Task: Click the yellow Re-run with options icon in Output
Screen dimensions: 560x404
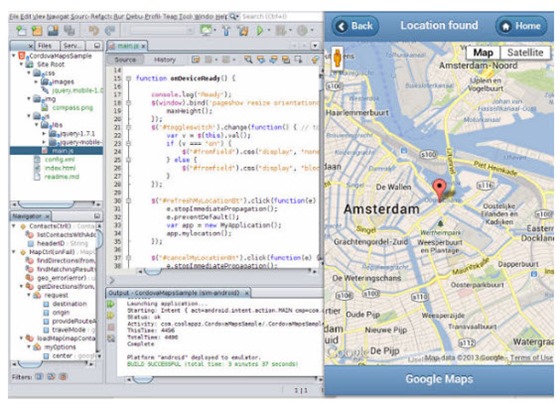Action: tap(111, 315)
